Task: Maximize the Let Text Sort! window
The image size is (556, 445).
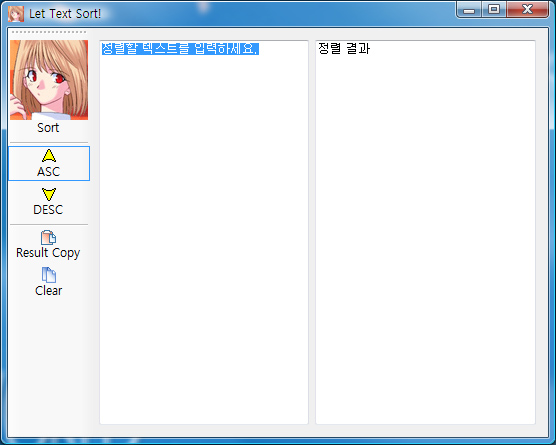Action: (494, 9)
